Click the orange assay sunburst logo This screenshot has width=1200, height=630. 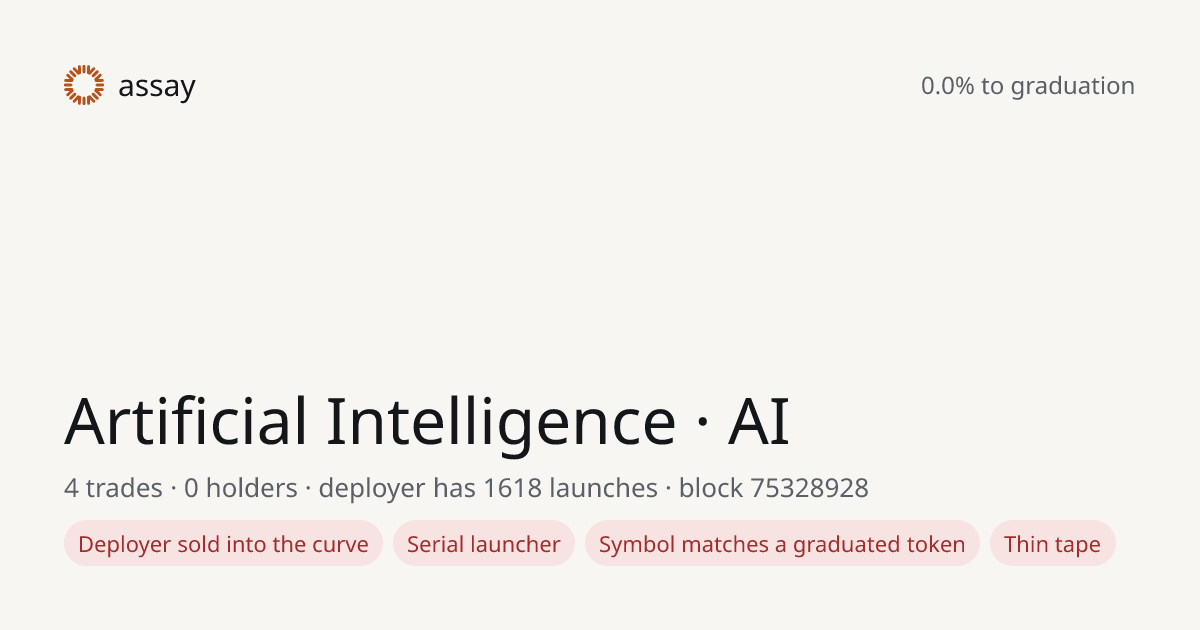(x=84, y=85)
